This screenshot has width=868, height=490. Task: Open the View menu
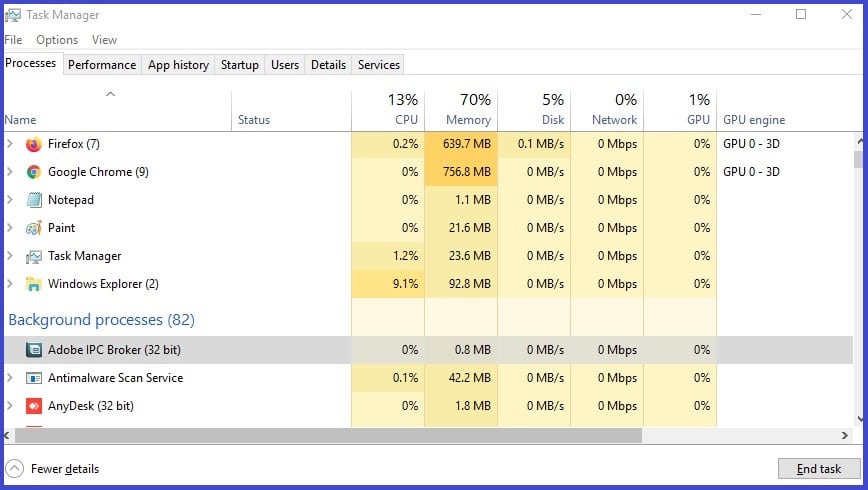coord(104,40)
